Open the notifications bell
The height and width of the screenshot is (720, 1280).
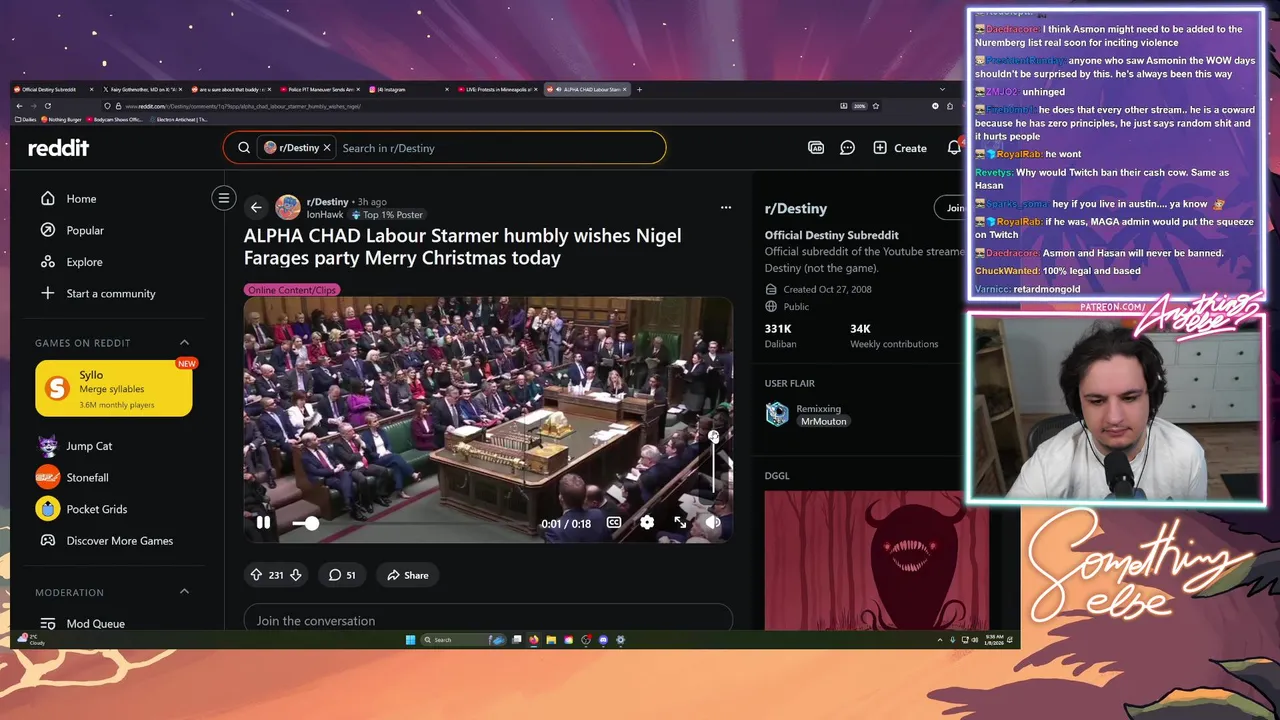click(x=954, y=148)
